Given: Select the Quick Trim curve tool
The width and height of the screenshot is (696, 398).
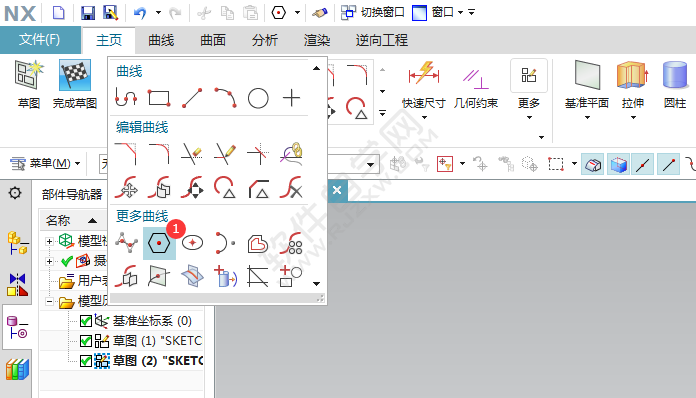Looking at the screenshot, I should click(192, 154).
